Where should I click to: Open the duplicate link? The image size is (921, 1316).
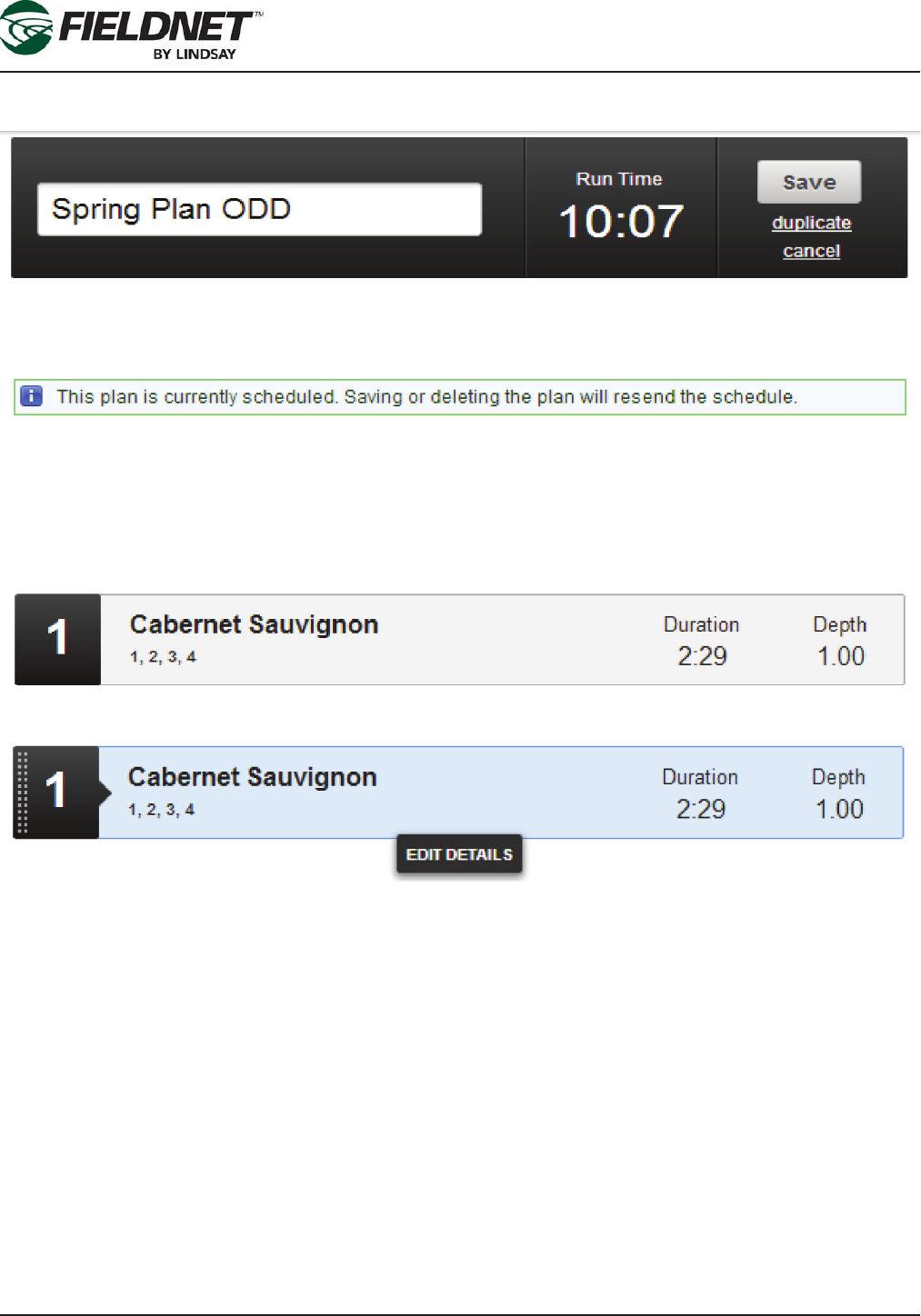coord(811,223)
